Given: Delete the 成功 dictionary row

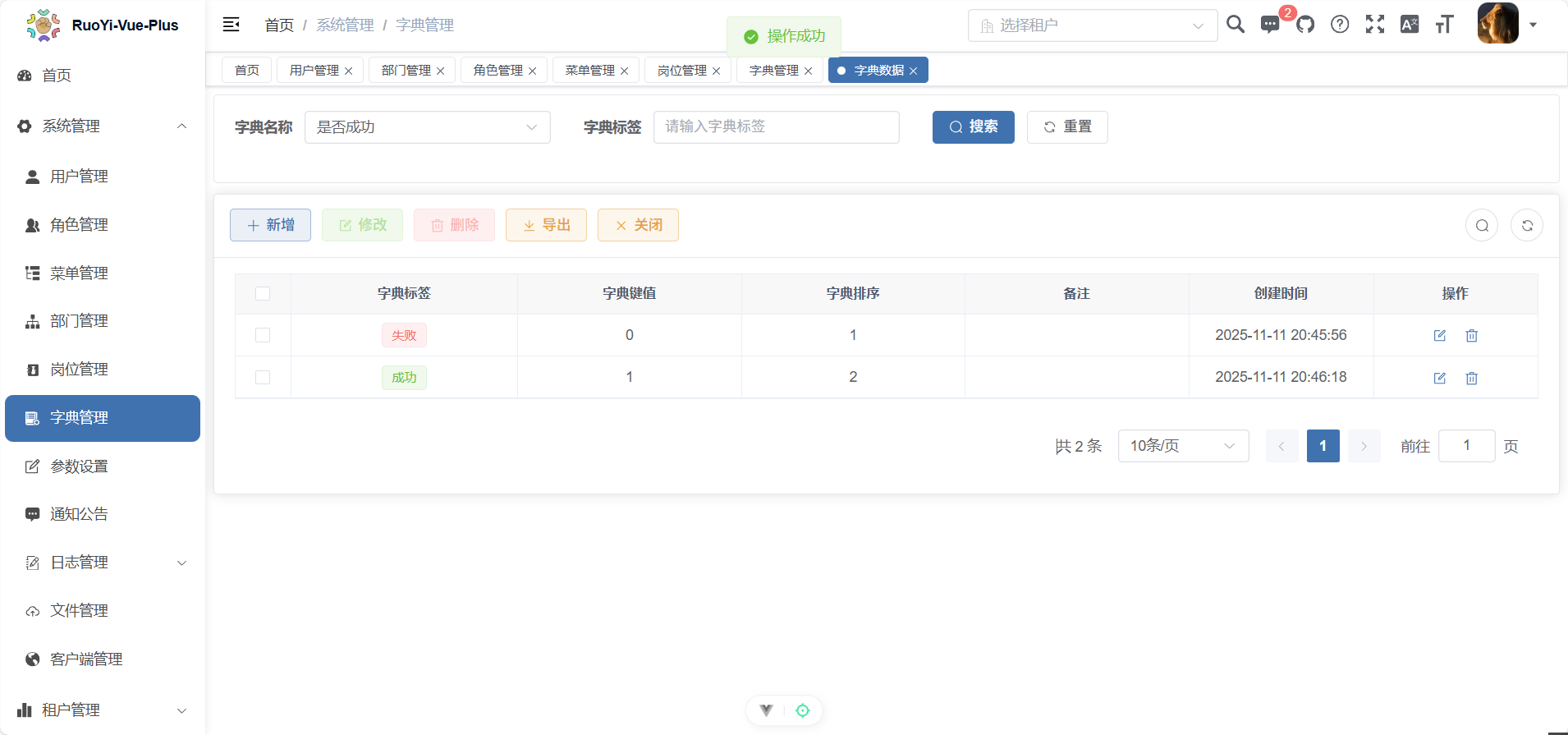Looking at the screenshot, I should click(x=1471, y=378).
